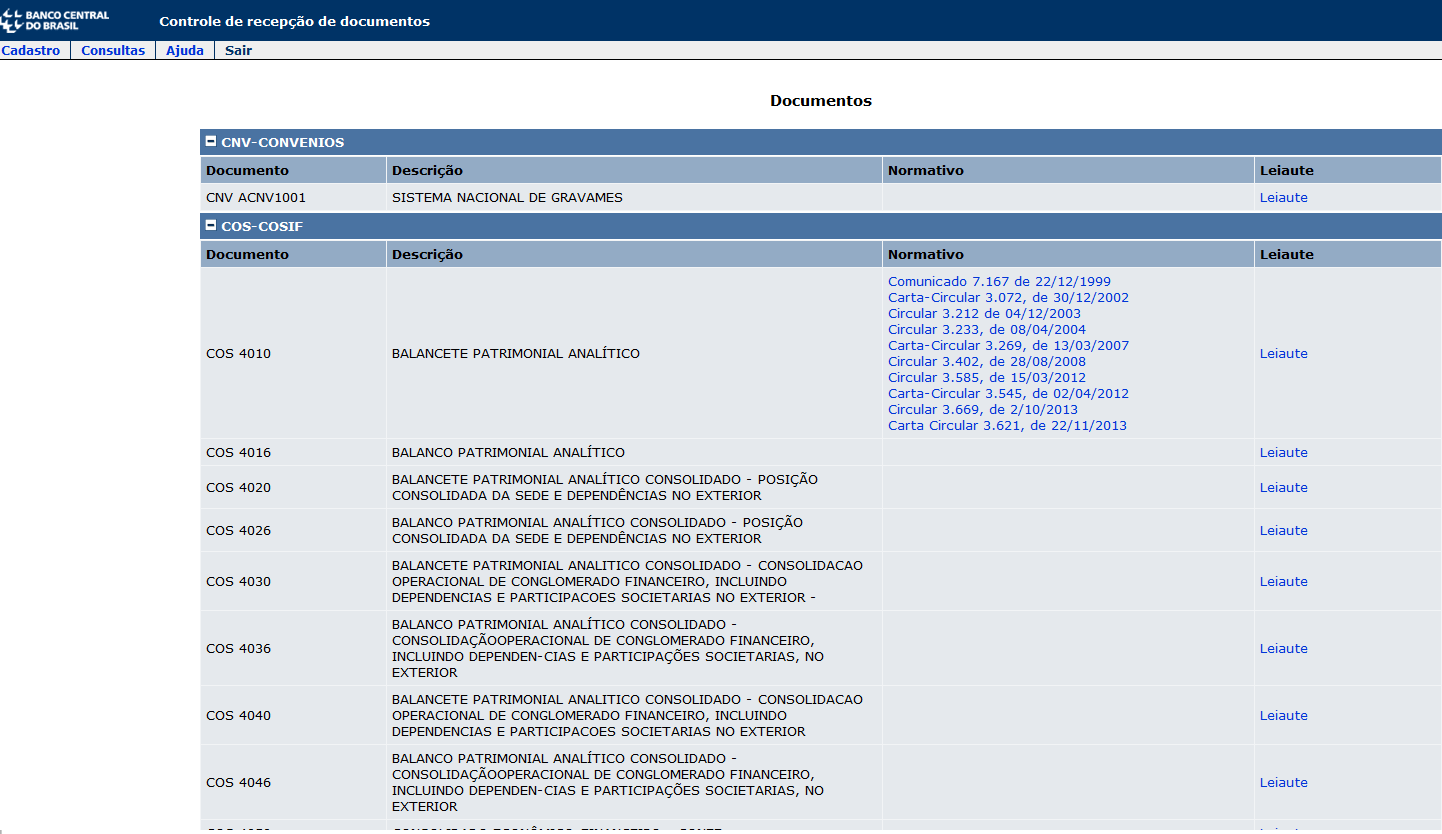
Task: Click the Documentos page heading
Action: (820, 101)
